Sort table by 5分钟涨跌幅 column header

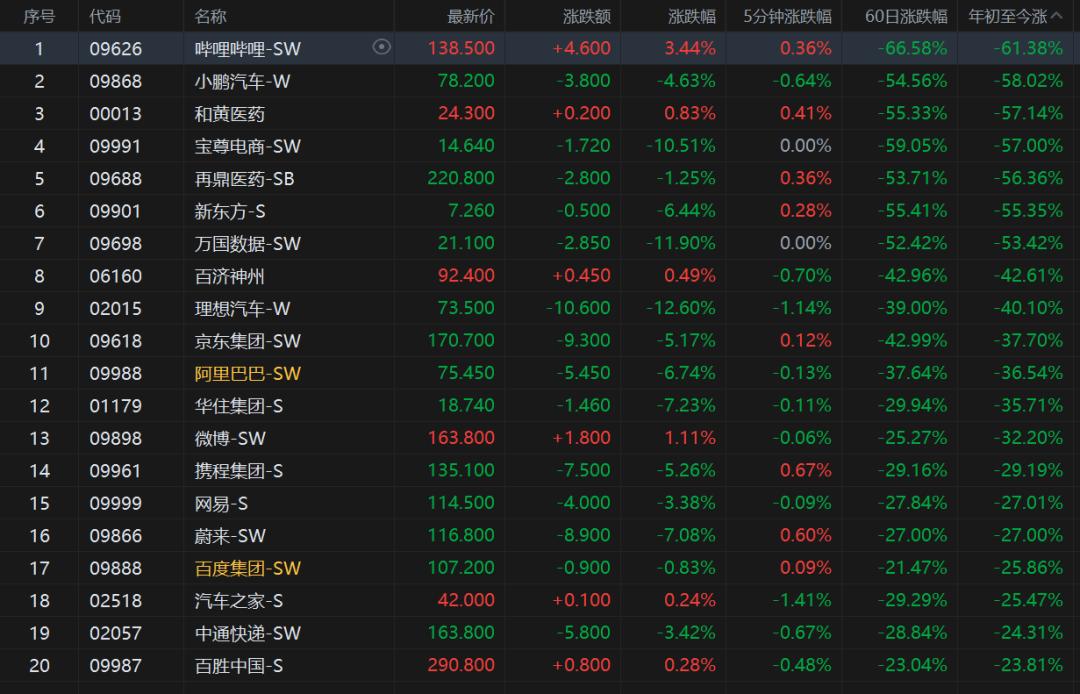788,16
